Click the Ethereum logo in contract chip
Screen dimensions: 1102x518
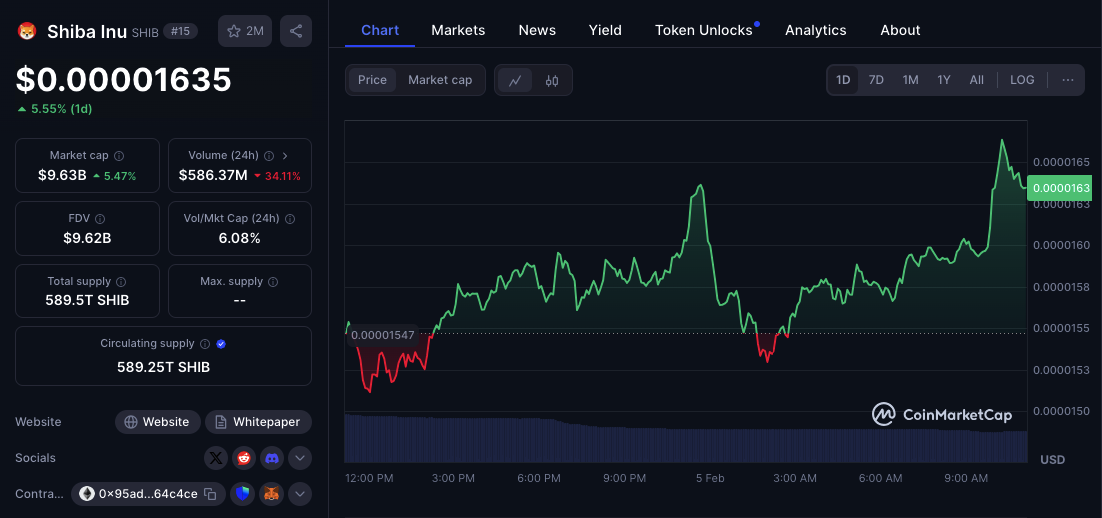click(87, 494)
